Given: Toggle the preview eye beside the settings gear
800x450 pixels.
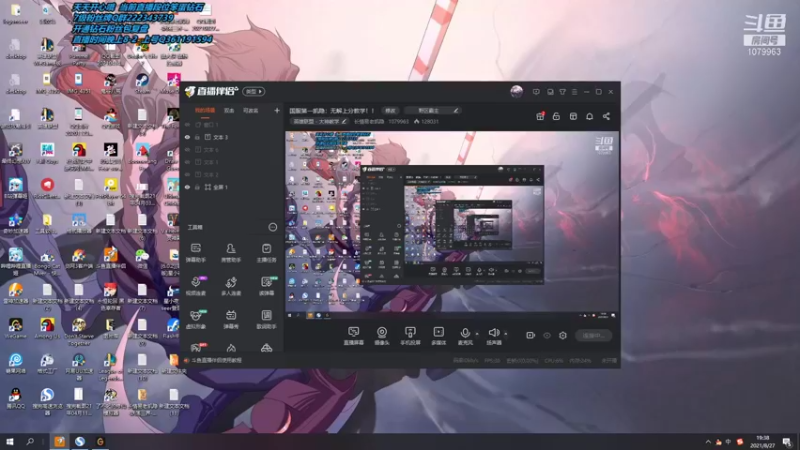Looking at the screenshot, I should (547, 335).
